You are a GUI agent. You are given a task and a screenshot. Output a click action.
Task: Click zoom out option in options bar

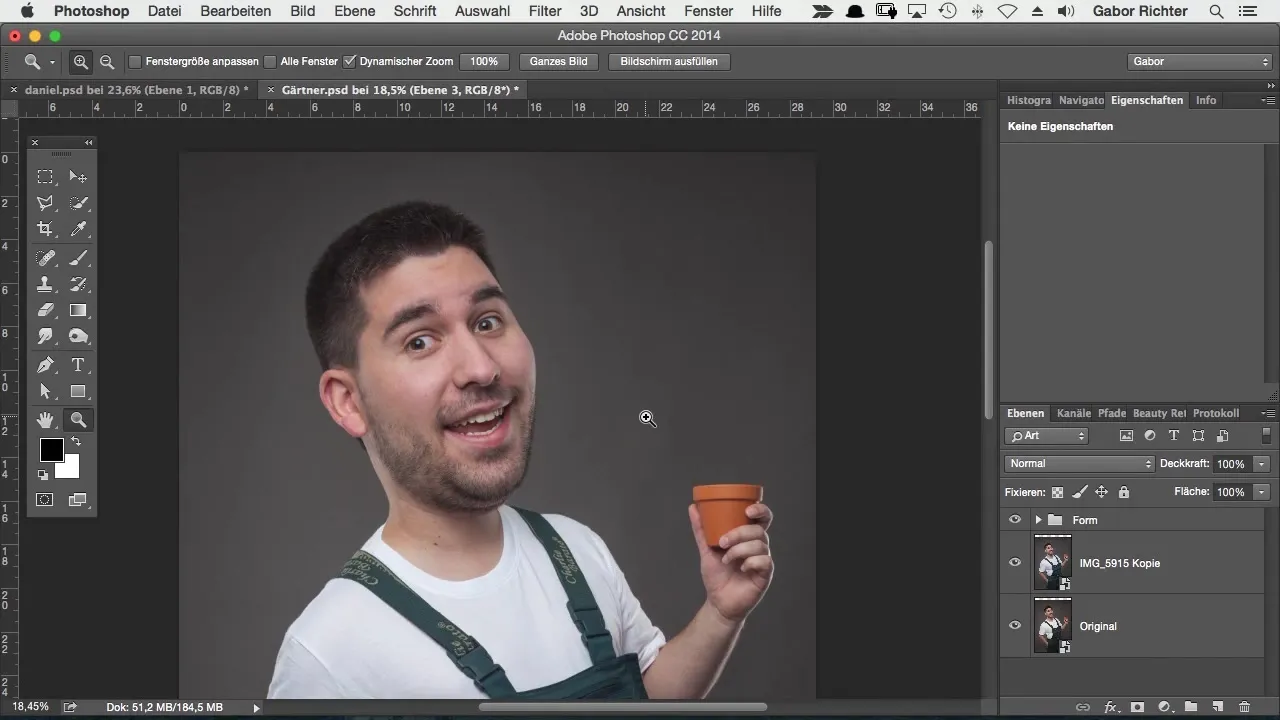coord(106,61)
